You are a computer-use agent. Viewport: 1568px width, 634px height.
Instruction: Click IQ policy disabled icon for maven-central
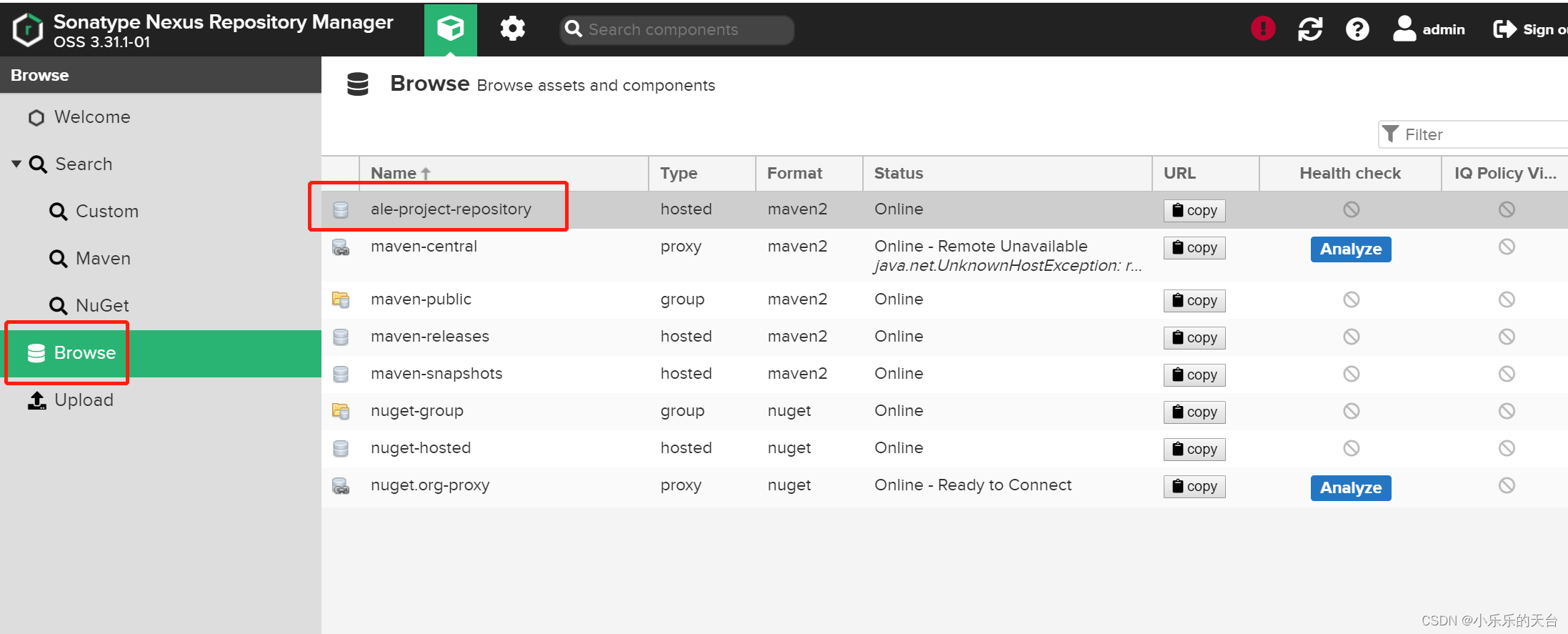[1507, 247]
